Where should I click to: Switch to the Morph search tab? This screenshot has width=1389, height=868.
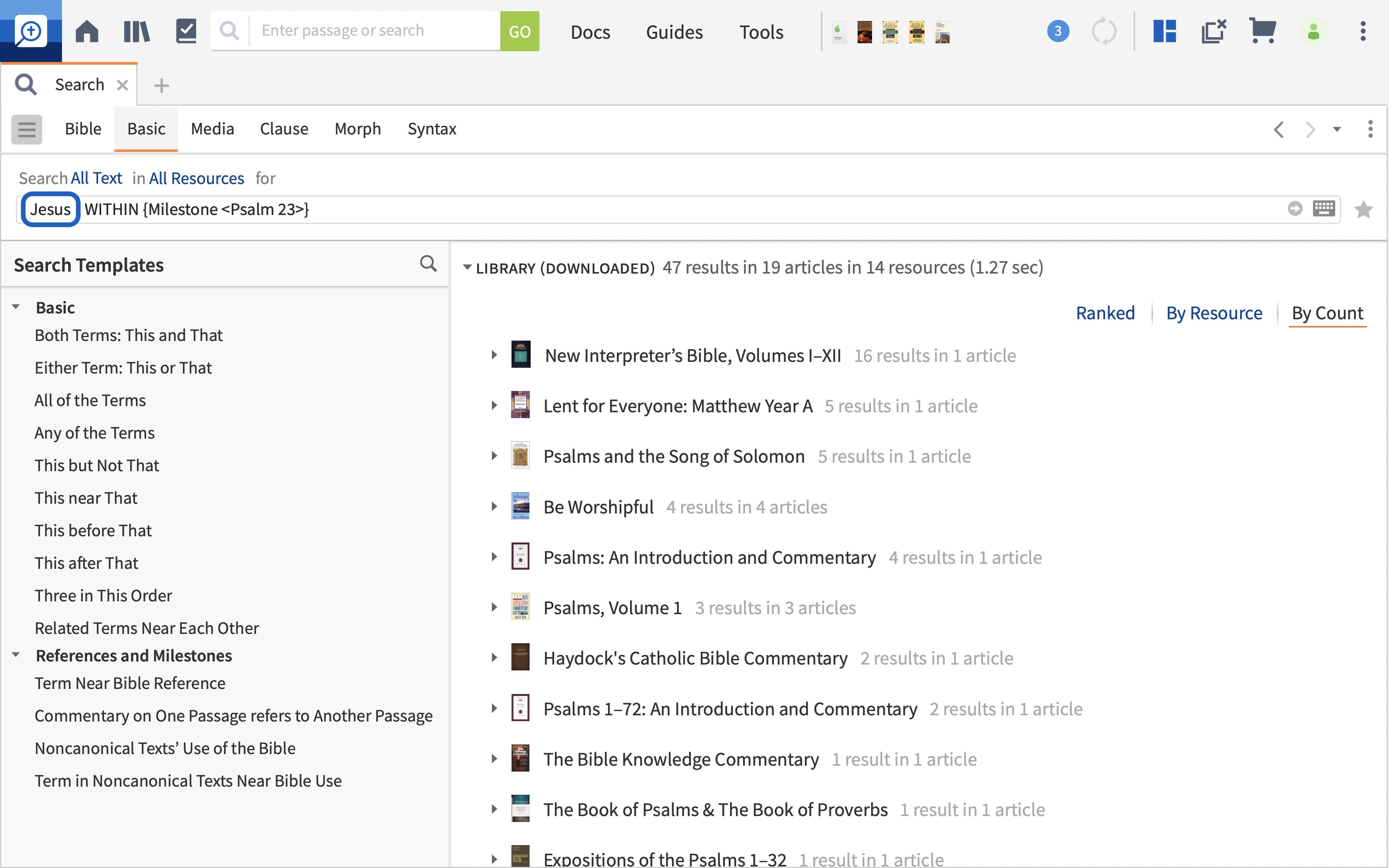coord(358,129)
